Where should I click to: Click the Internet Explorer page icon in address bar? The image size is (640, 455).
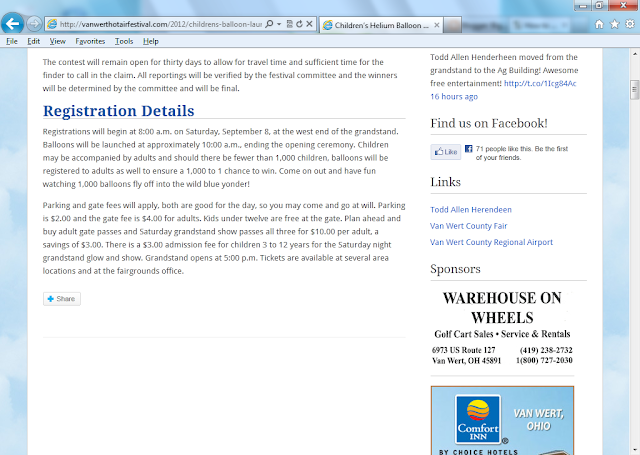coord(52,24)
